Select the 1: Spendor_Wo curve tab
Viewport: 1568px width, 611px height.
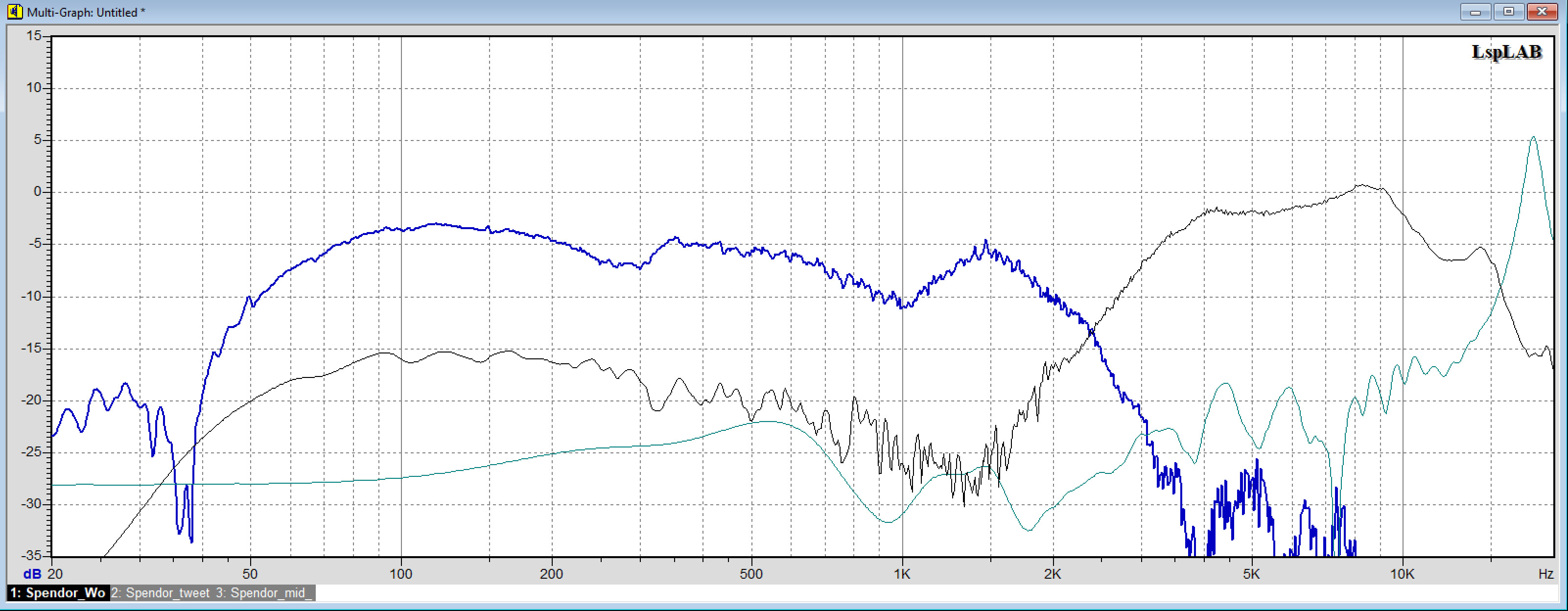tap(58, 593)
